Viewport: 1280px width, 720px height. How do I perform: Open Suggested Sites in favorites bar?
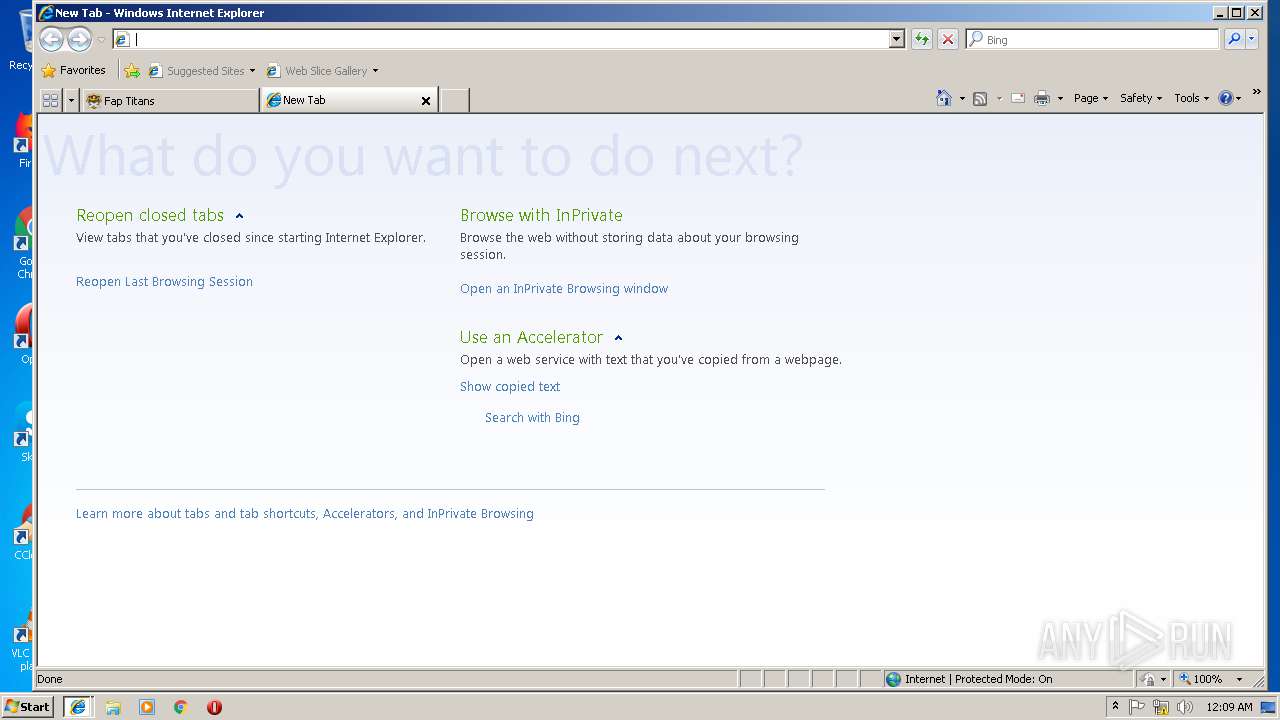pyautogui.click(x=201, y=71)
